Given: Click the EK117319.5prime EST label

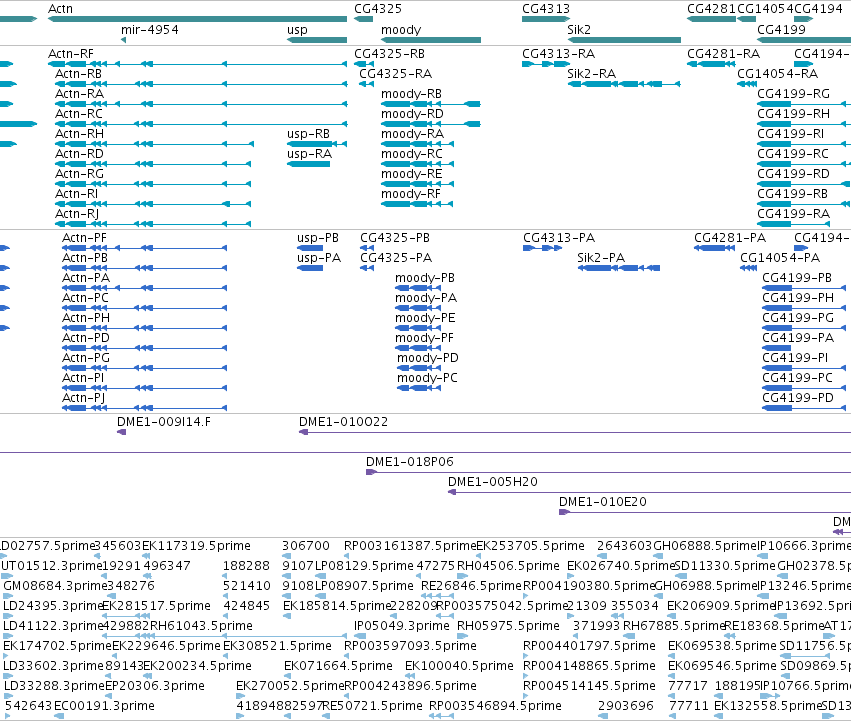Looking at the screenshot, I should (196, 546).
